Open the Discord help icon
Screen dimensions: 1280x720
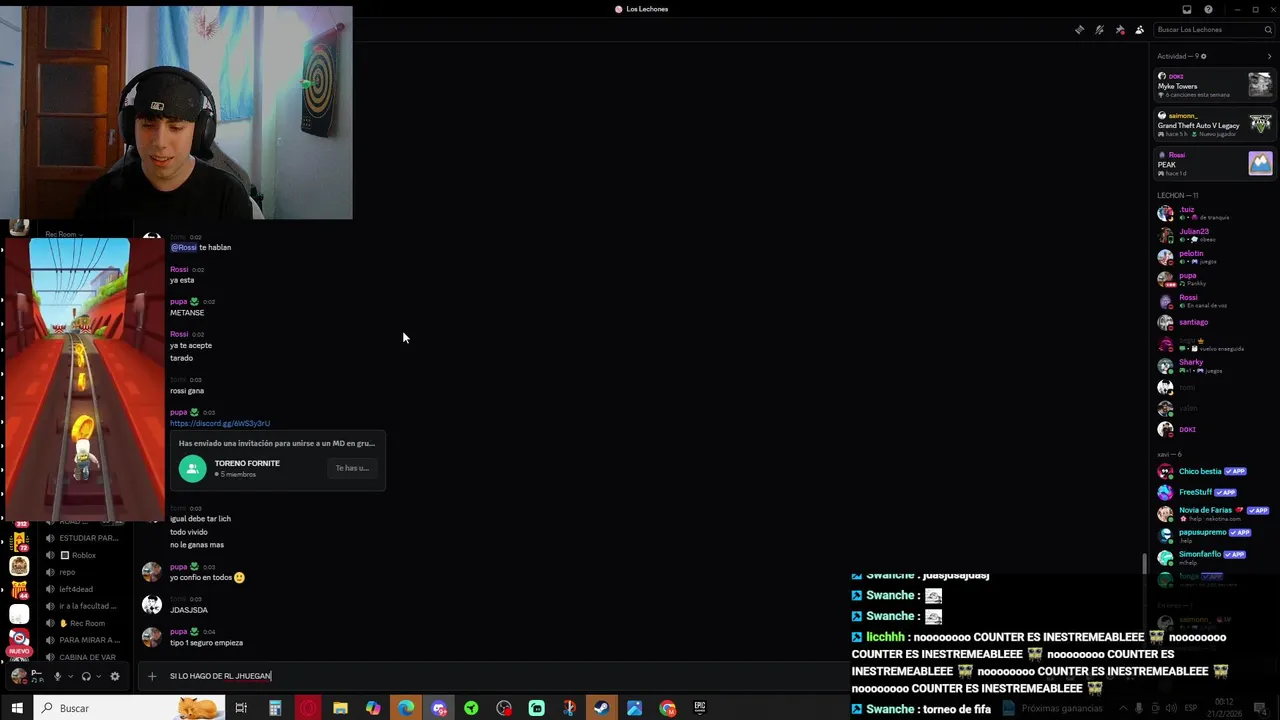tap(1208, 10)
